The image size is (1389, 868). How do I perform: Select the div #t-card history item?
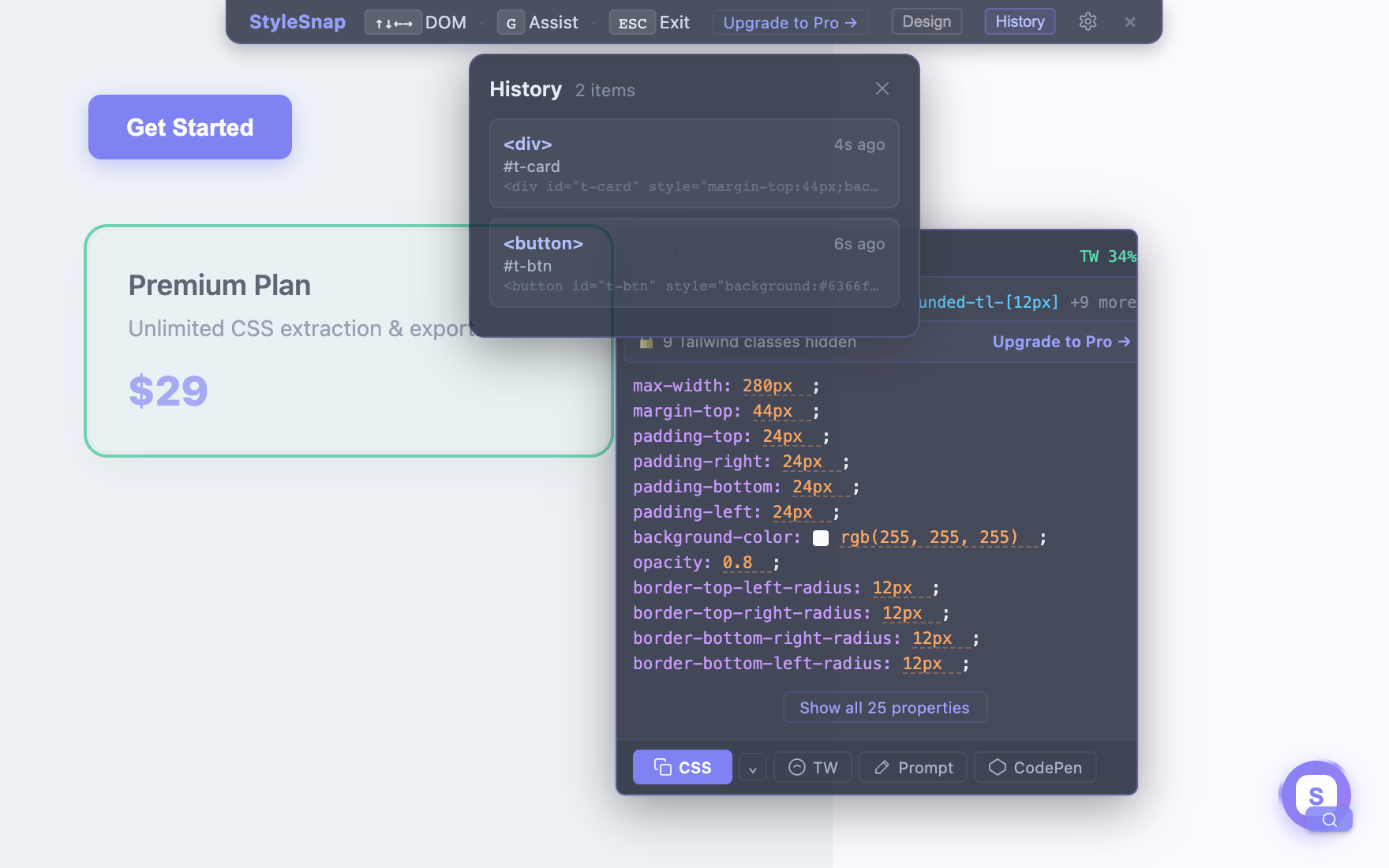694,163
